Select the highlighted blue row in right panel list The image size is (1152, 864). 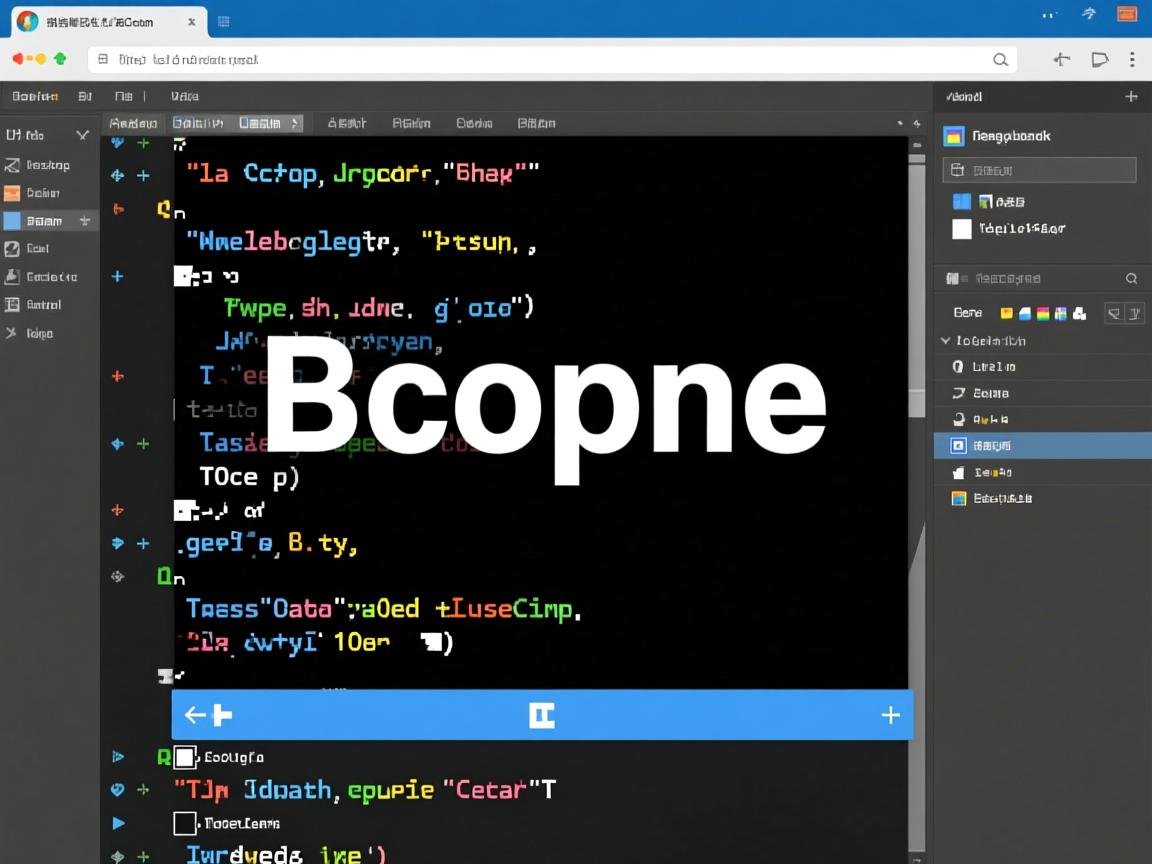(x=1040, y=445)
